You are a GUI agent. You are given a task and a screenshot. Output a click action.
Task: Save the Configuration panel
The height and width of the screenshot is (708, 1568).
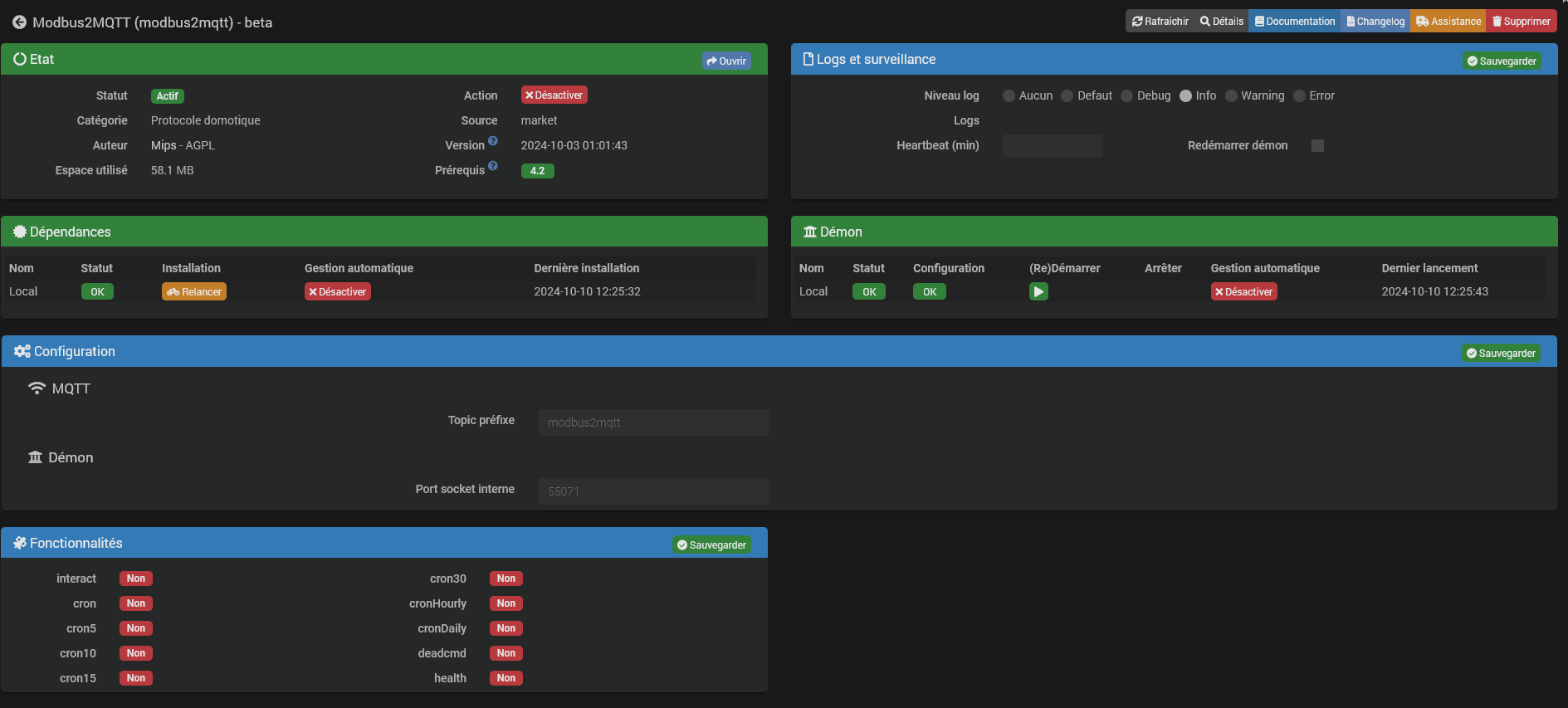click(1501, 353)
